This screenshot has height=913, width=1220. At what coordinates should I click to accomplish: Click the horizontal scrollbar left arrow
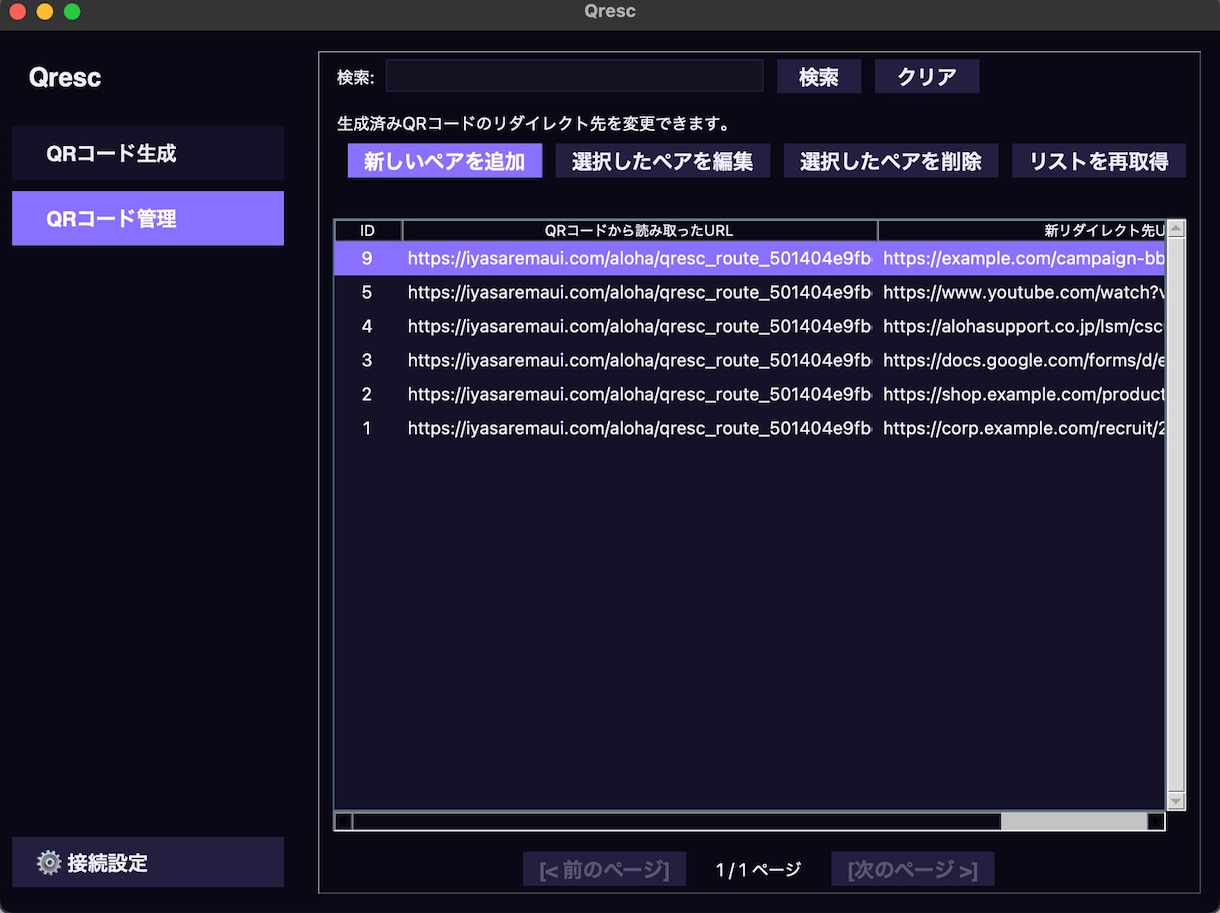(x=343, y=822)
